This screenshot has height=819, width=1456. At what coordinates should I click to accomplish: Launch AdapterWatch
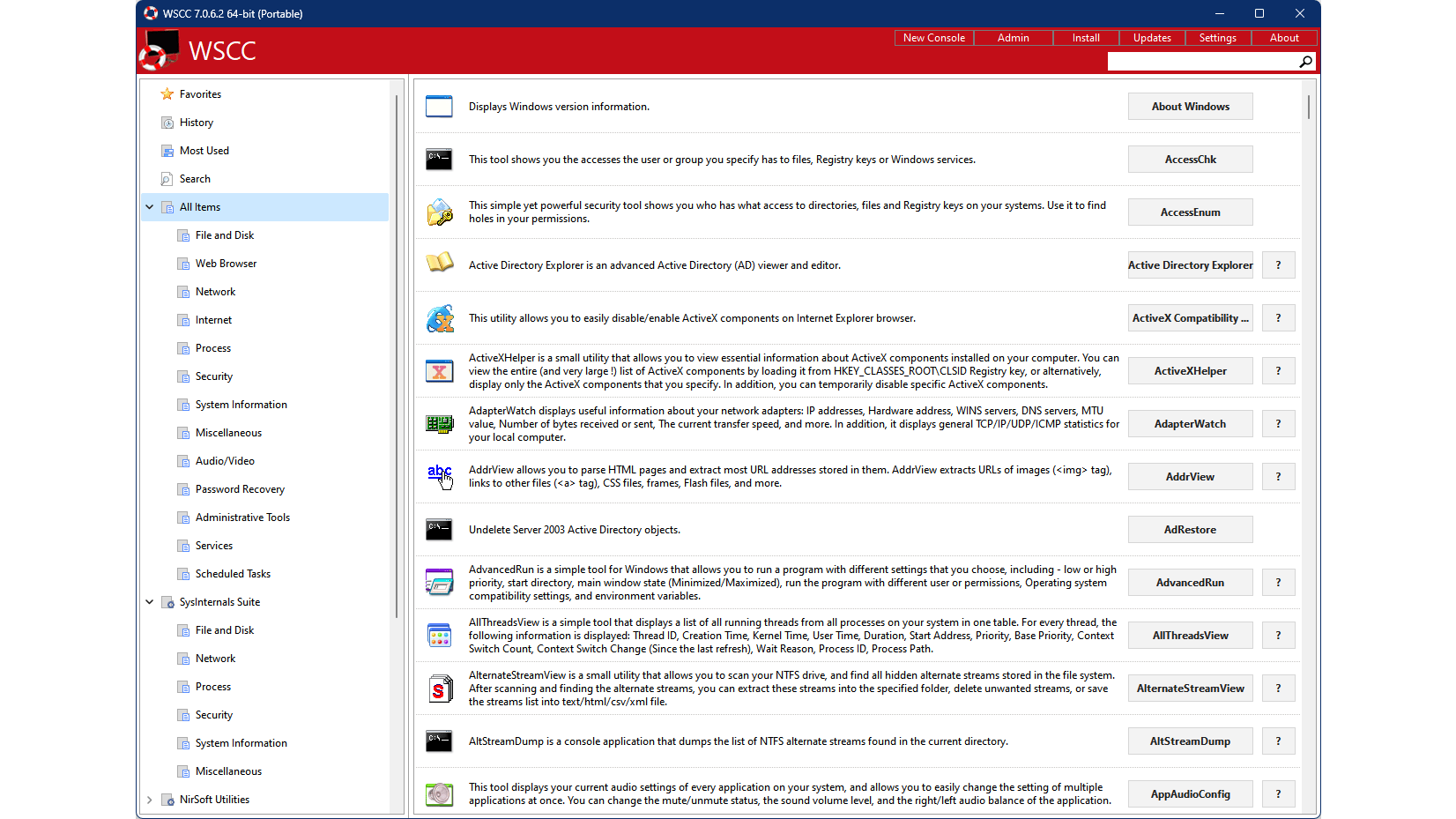[1190, 424]
